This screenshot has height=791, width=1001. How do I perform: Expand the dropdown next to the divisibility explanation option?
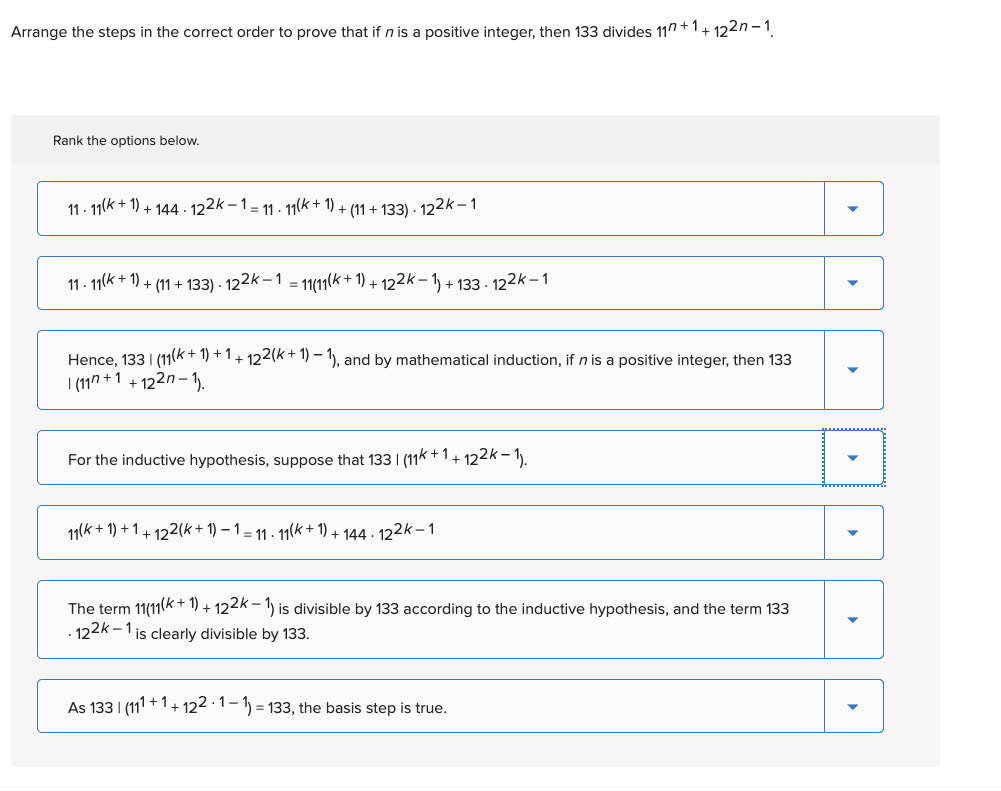click(852, 619)
